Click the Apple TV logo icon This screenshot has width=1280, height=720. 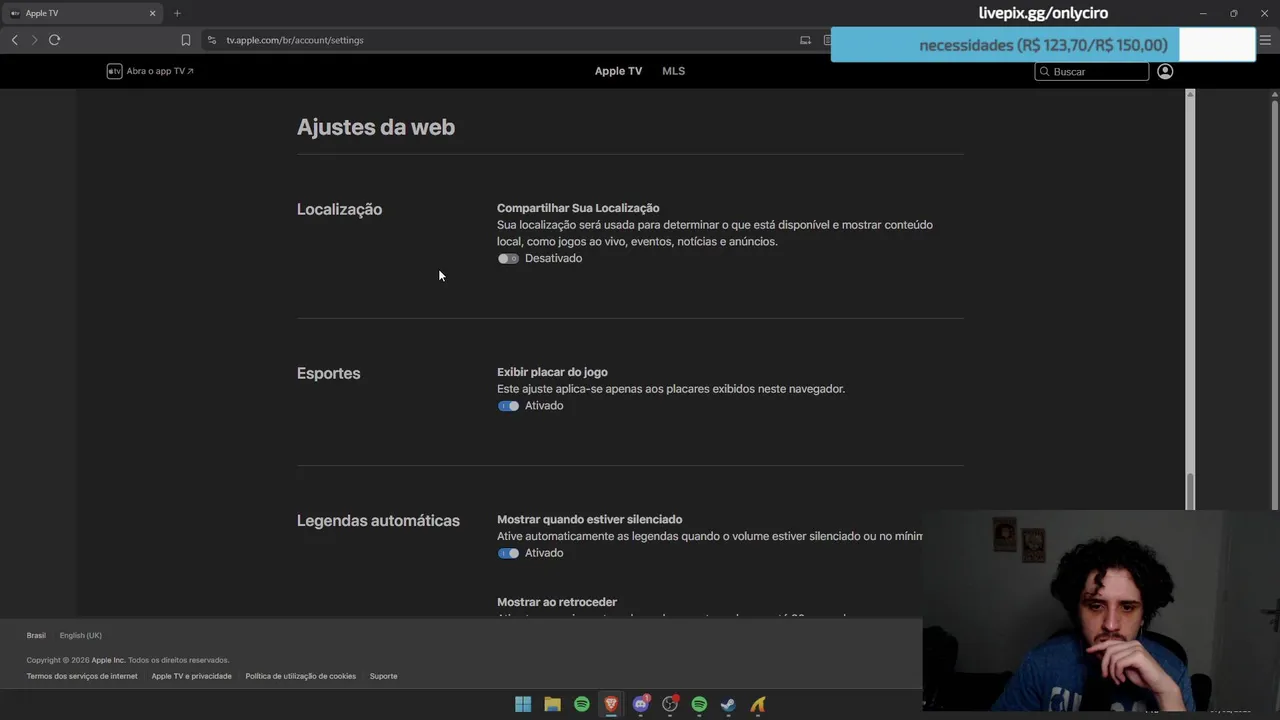tap(114, 71)
